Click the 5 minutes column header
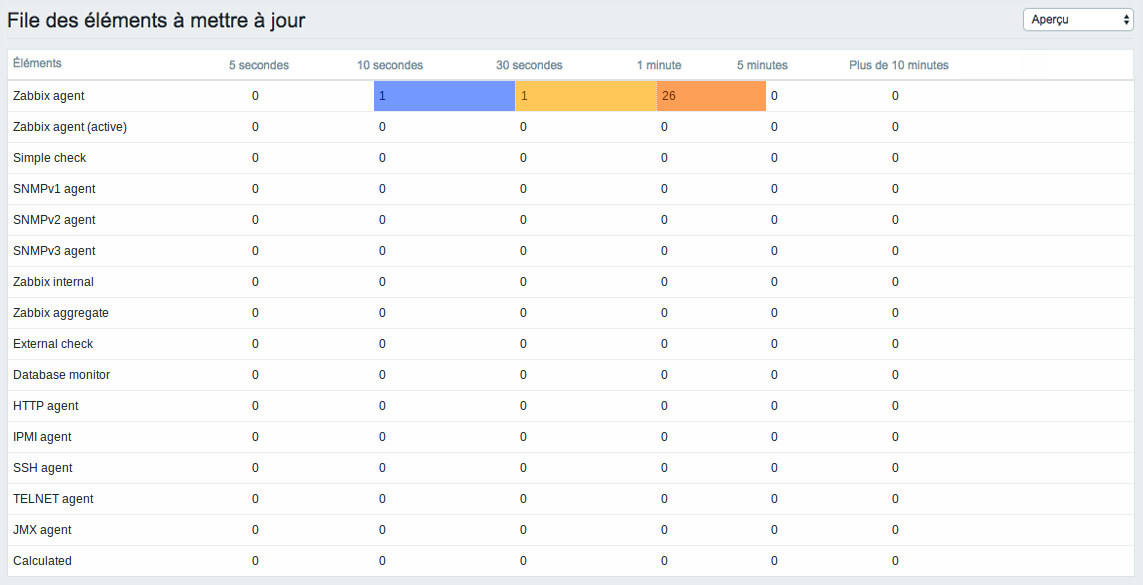Viewport: 1143px width, 585px height. point(762,65)
